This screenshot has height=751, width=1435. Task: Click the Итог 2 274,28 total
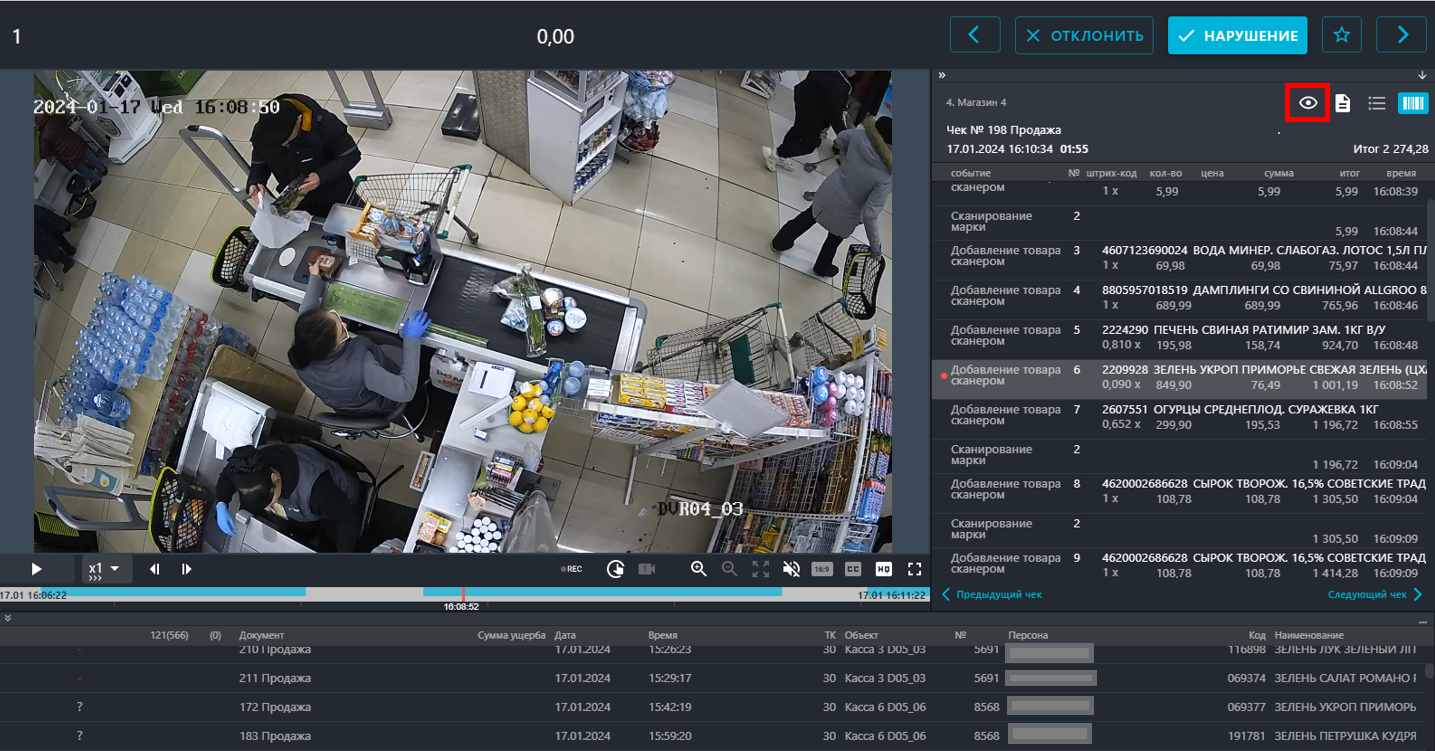pyautogui.click(x=1390, y=149)
